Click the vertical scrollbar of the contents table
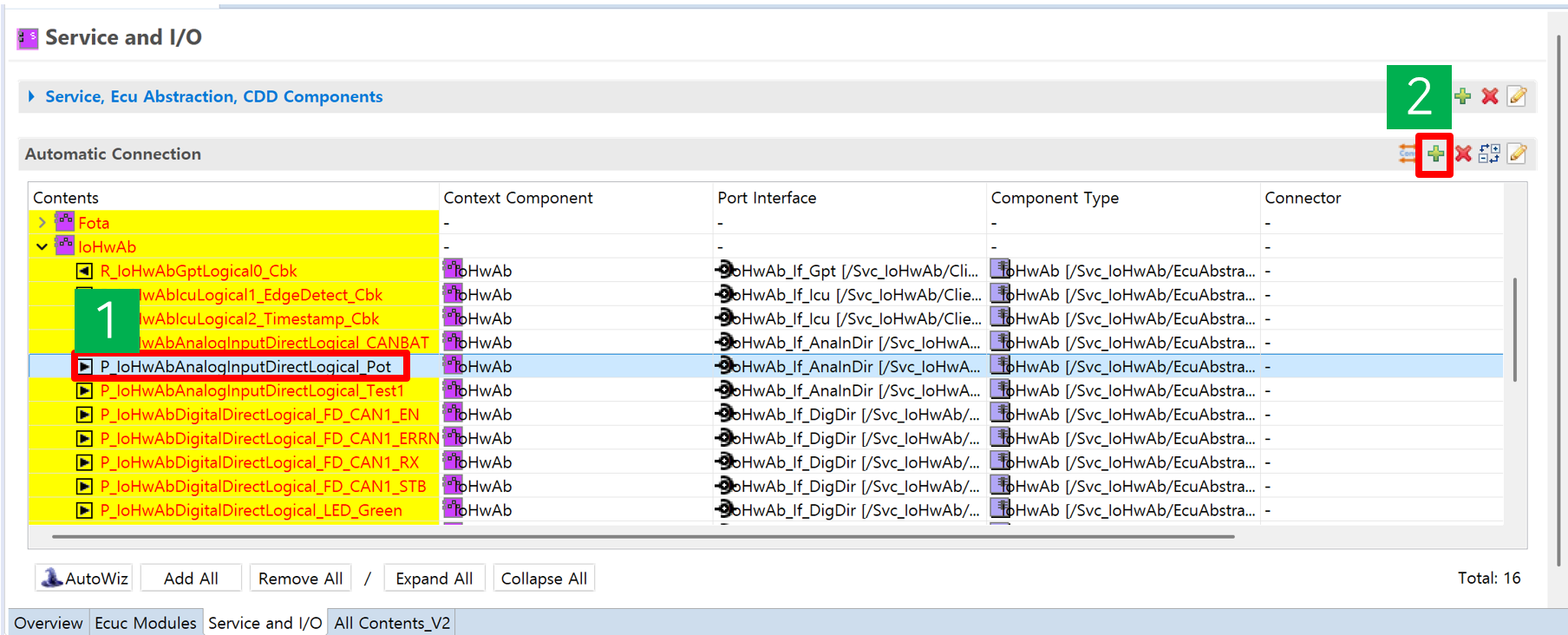 coord(1514,330)
